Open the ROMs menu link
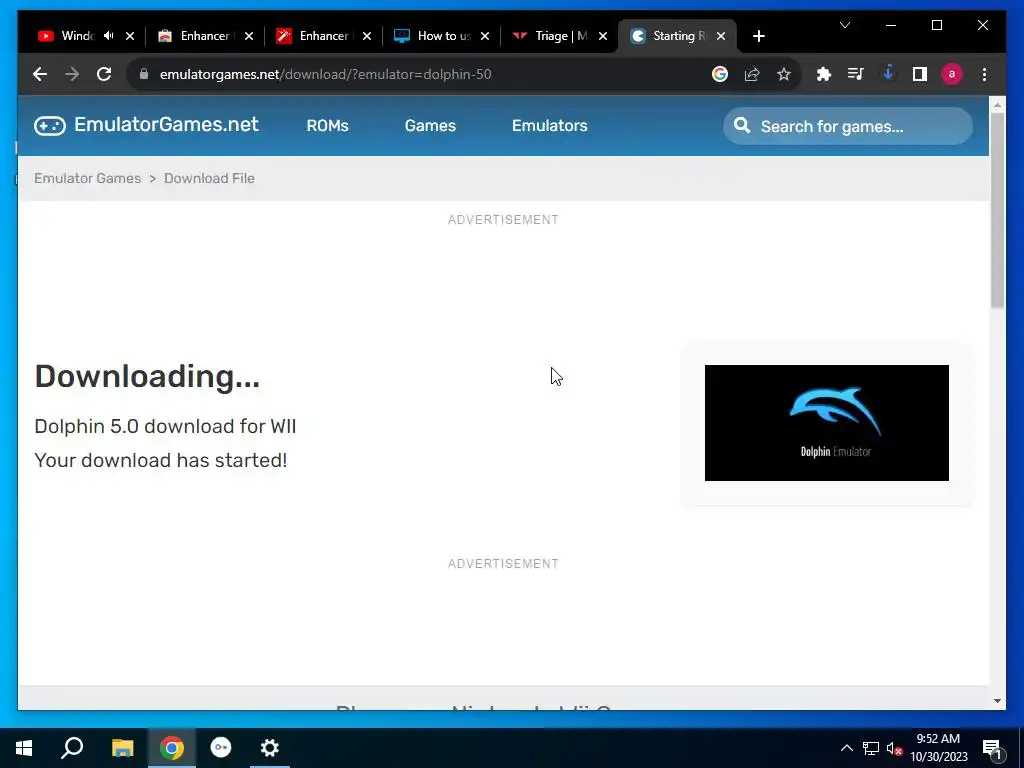The height and width of the screenshot is (768, 1024). [x=327, y=125]
